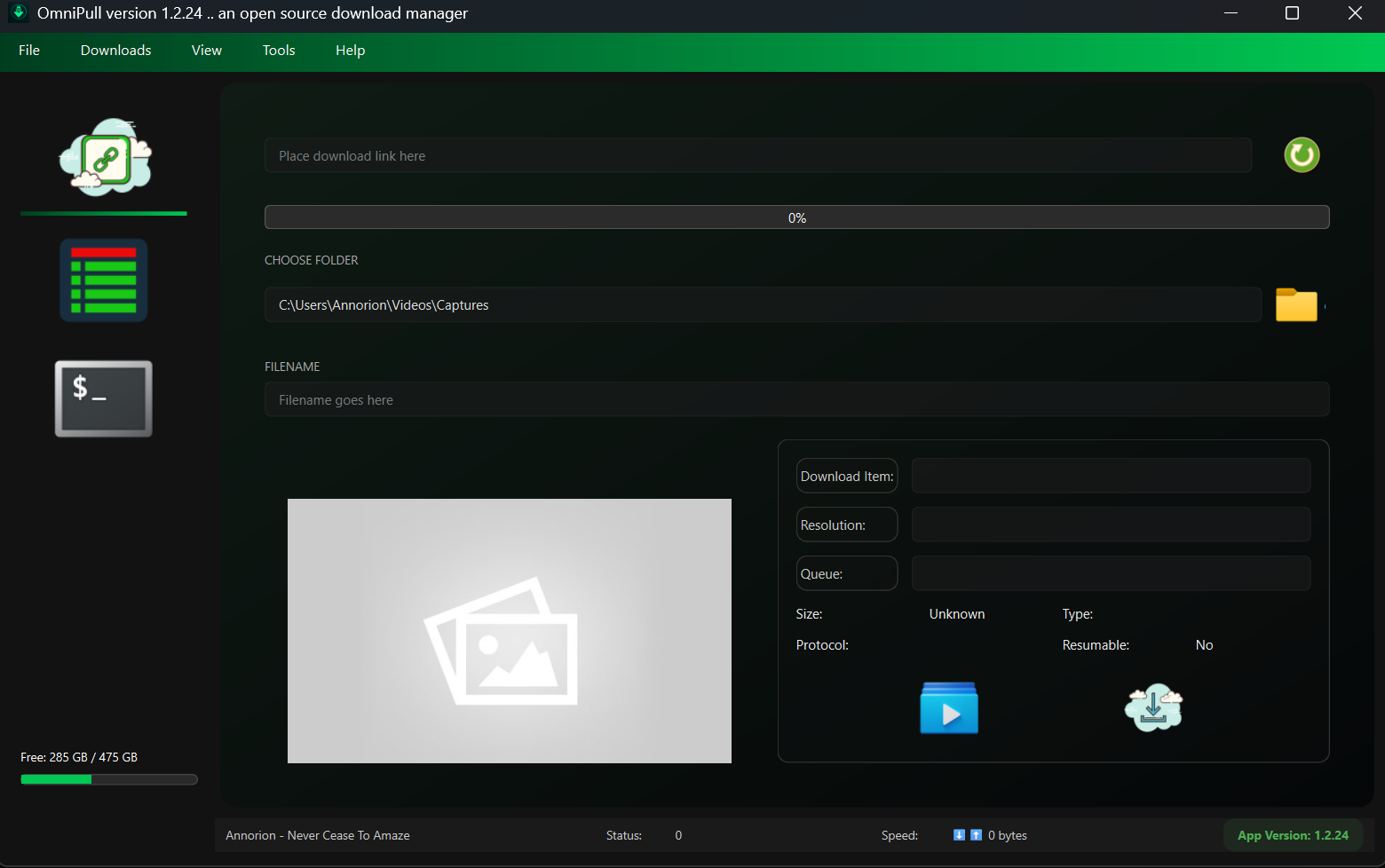This screenshot has width=1385, height=868.
Task: Click the Protocol label
Action: click(822, 645)
